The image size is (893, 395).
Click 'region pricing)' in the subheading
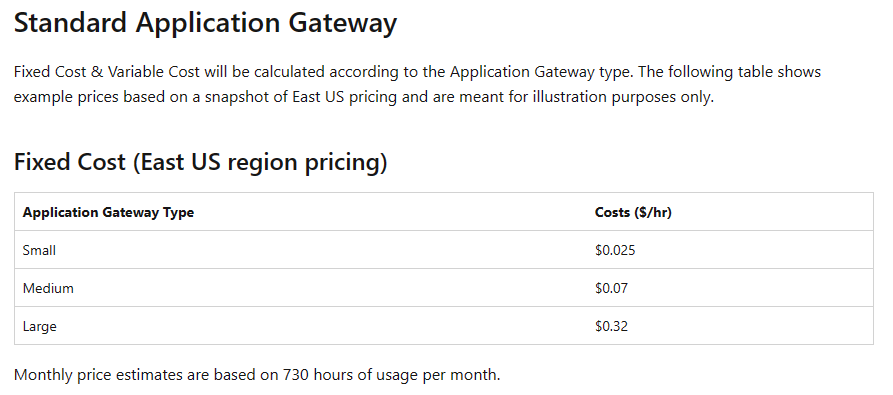(308, 163)
